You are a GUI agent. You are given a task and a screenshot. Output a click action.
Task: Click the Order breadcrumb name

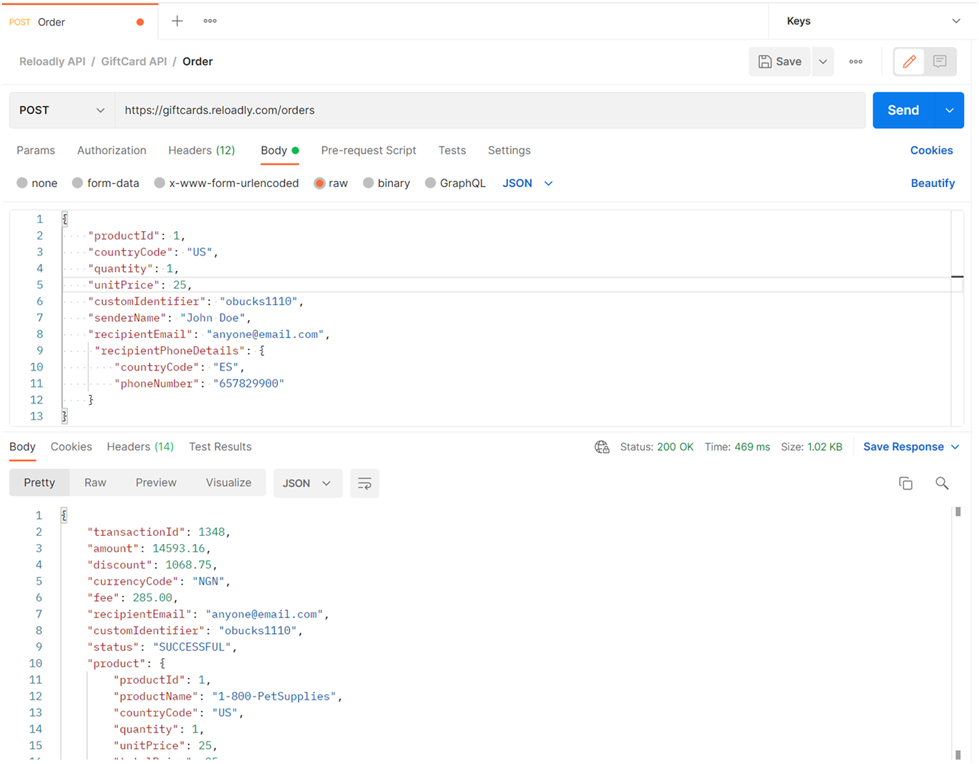coord(197,62)
